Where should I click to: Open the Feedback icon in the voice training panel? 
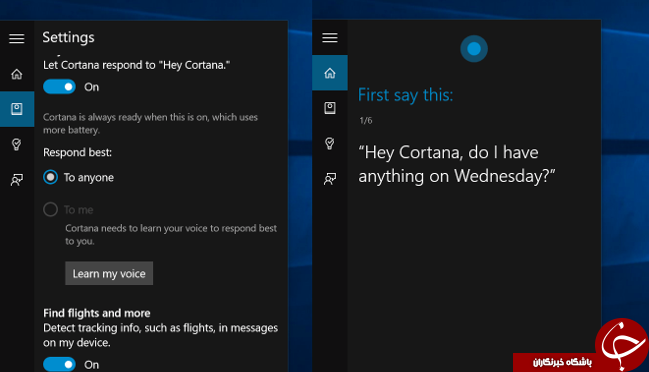click(x=330, y=179)
